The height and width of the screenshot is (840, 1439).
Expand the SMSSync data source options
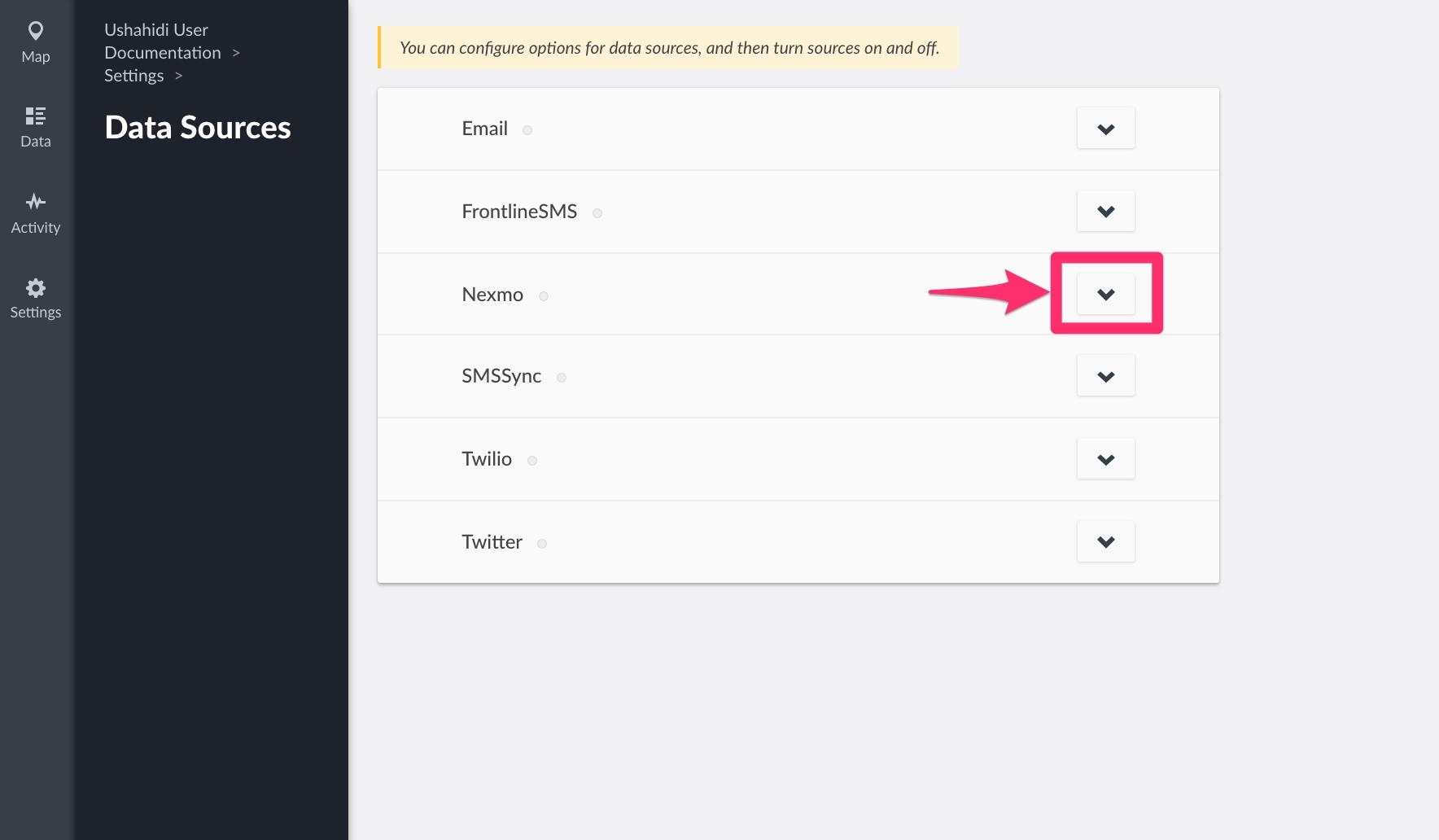click(1105, 376)
